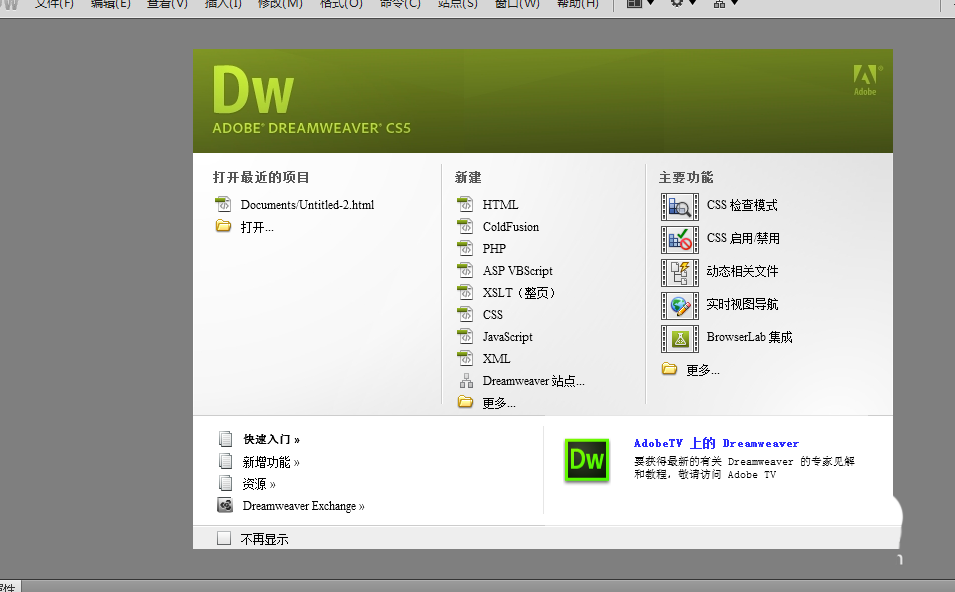
Task: Open the 快速入门 » link
Action: [272, 439]
